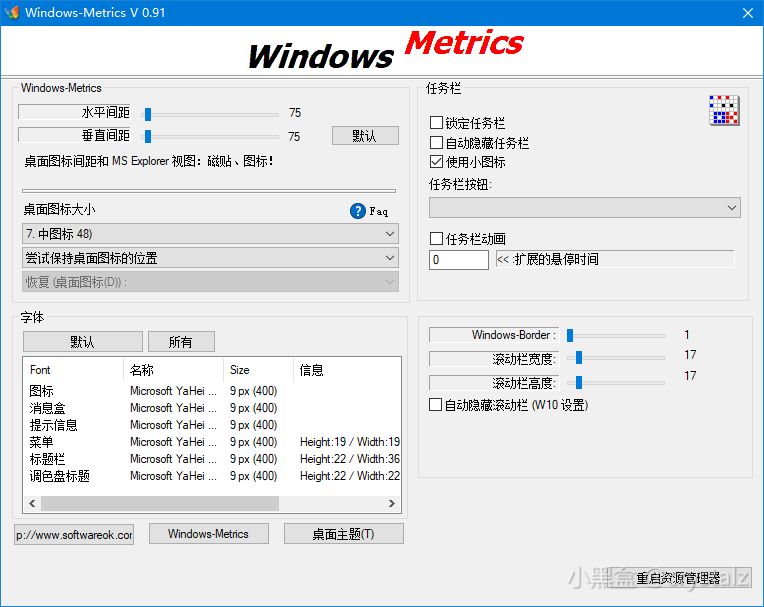
Task: Click the 水平间距 label button
Action: click(75, 112)
